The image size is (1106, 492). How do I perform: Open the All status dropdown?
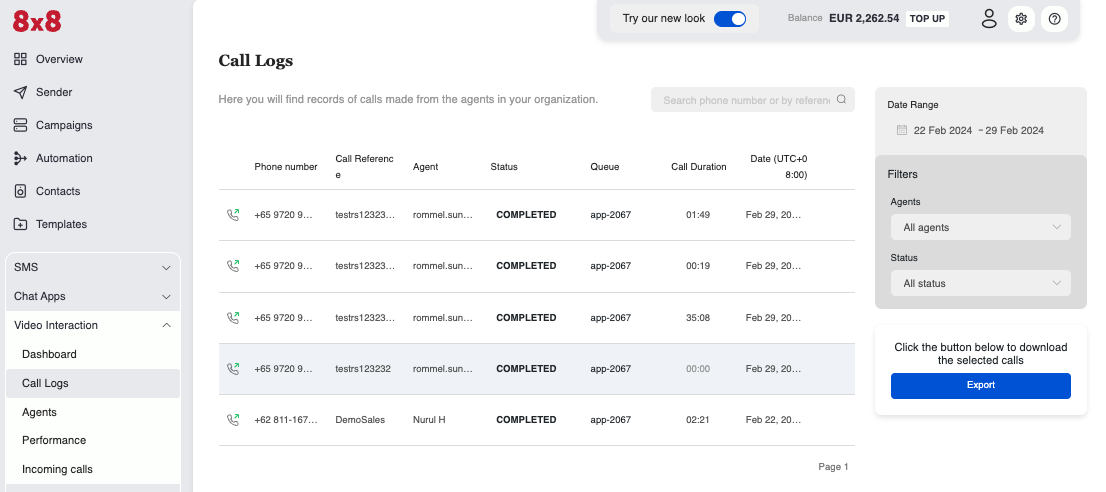tap(980, 284)
